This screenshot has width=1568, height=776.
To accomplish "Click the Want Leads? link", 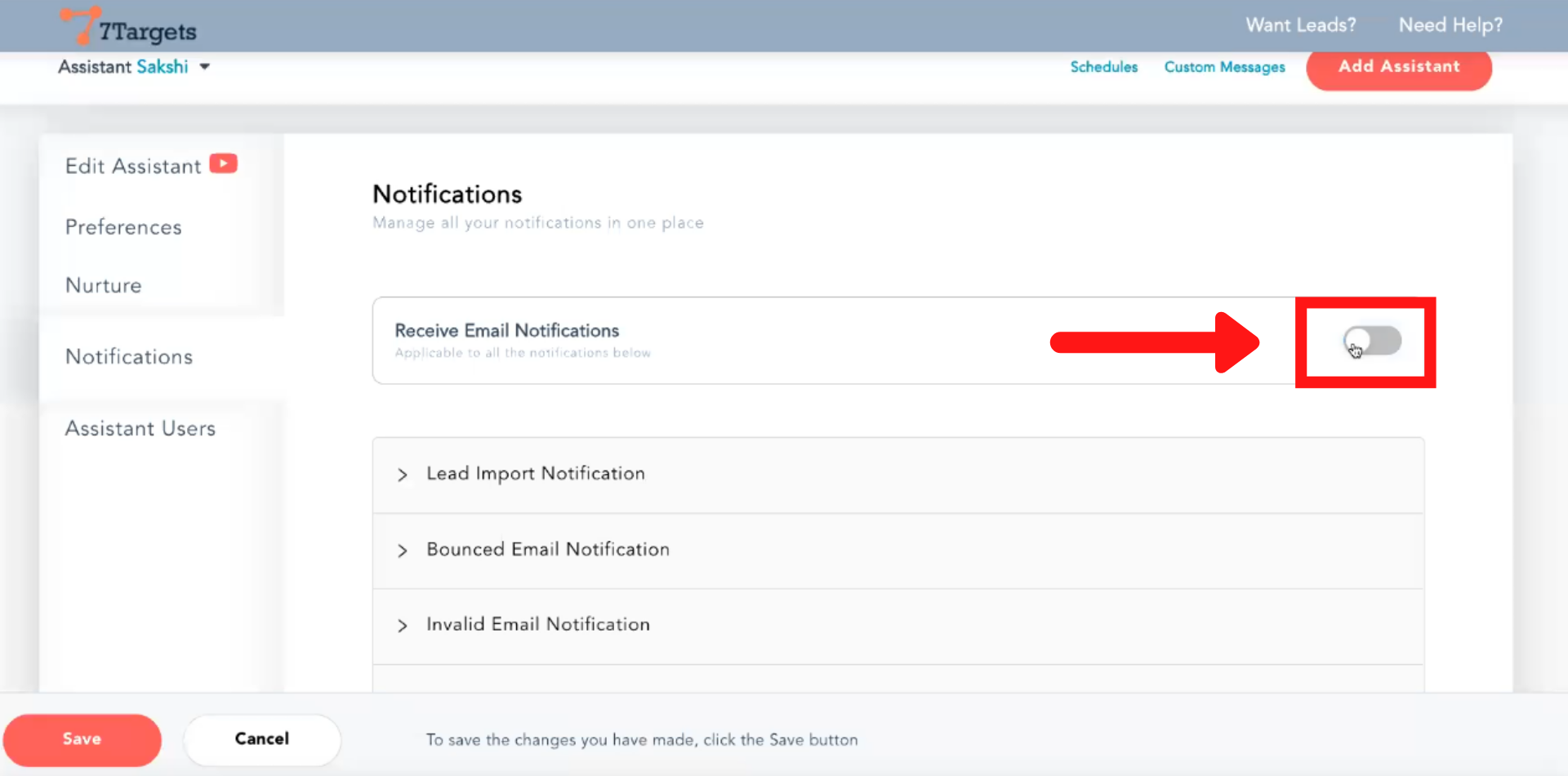I will [1300, 25].
